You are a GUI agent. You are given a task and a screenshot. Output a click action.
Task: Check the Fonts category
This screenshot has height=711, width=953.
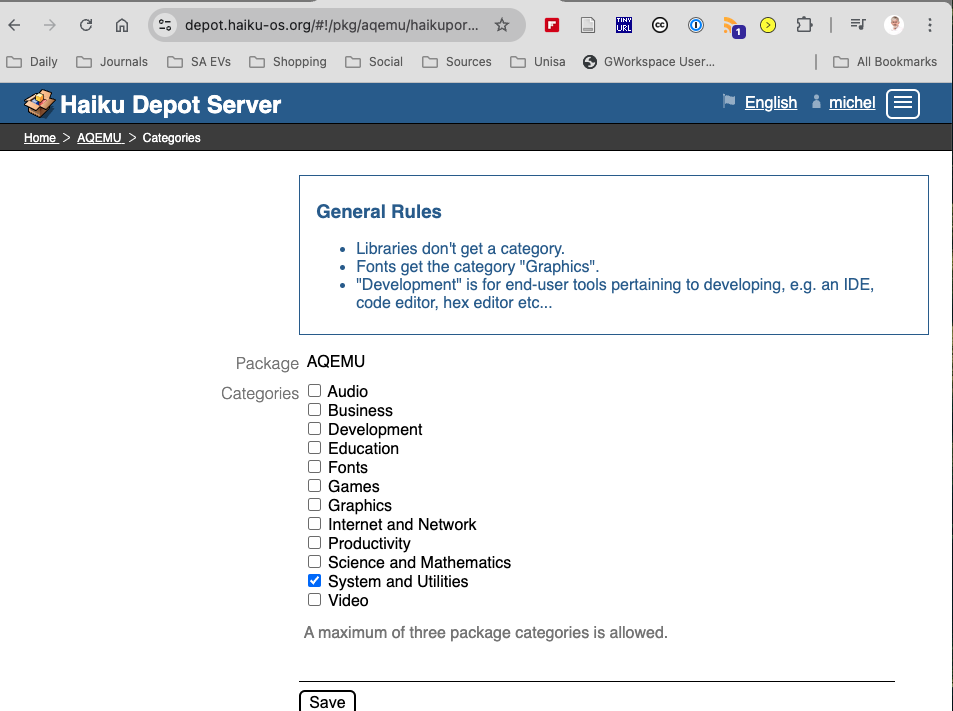coord(314,467)
